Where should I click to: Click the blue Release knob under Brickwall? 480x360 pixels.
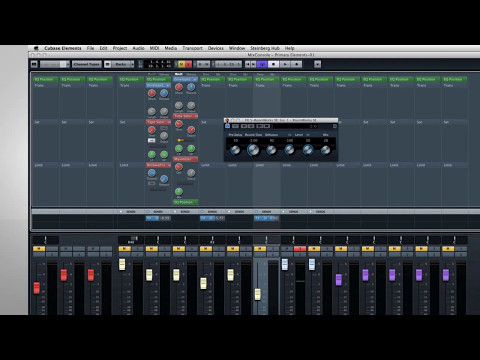coord(164,179)
